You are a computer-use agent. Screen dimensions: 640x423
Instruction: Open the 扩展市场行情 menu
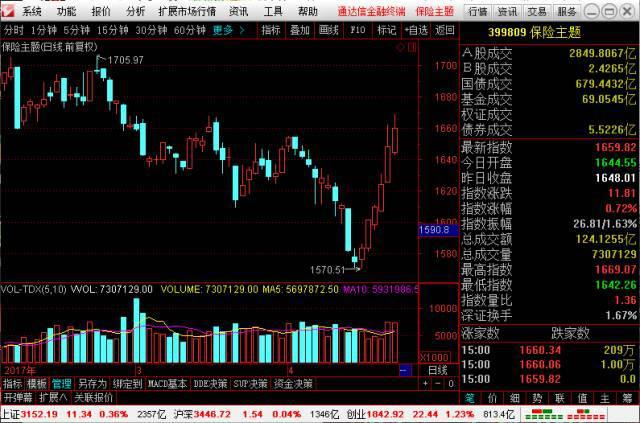187,11
